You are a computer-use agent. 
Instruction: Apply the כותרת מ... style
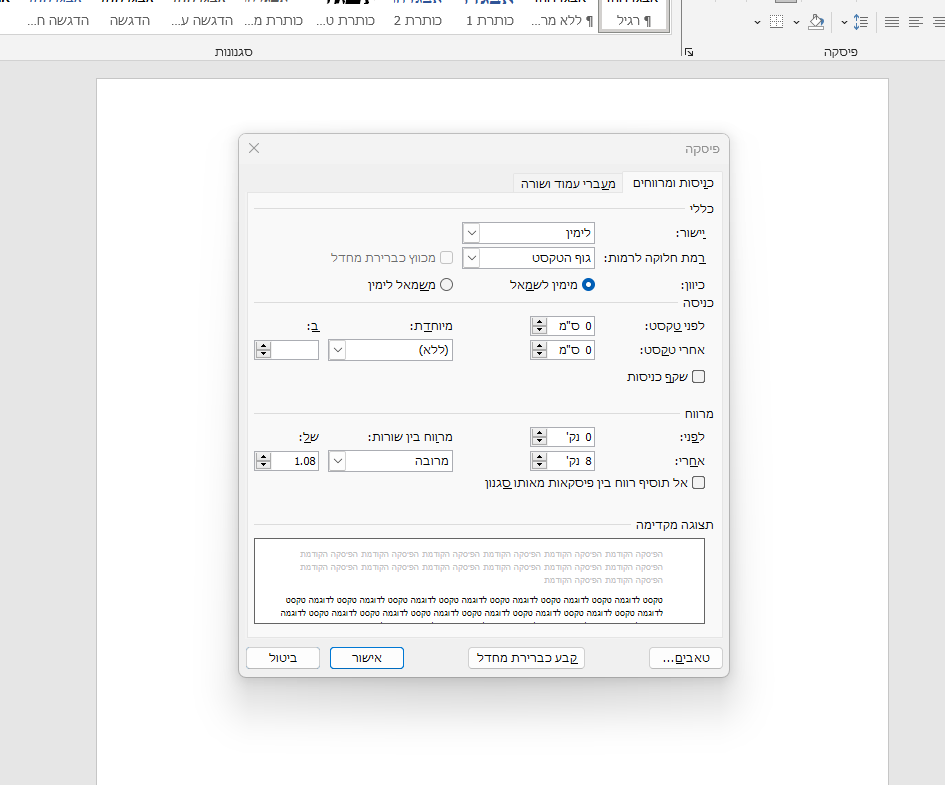274,15
